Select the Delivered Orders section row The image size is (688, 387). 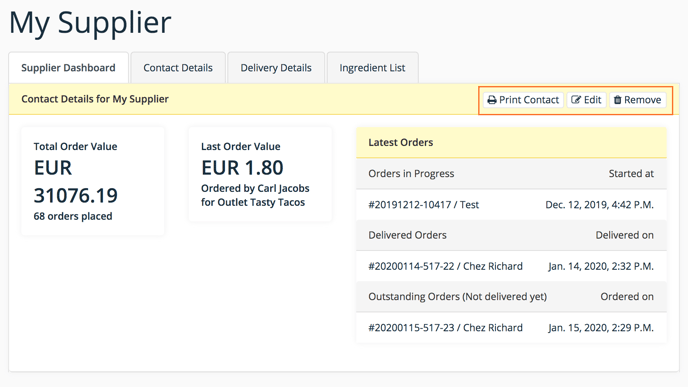click(x=511, y=235)
